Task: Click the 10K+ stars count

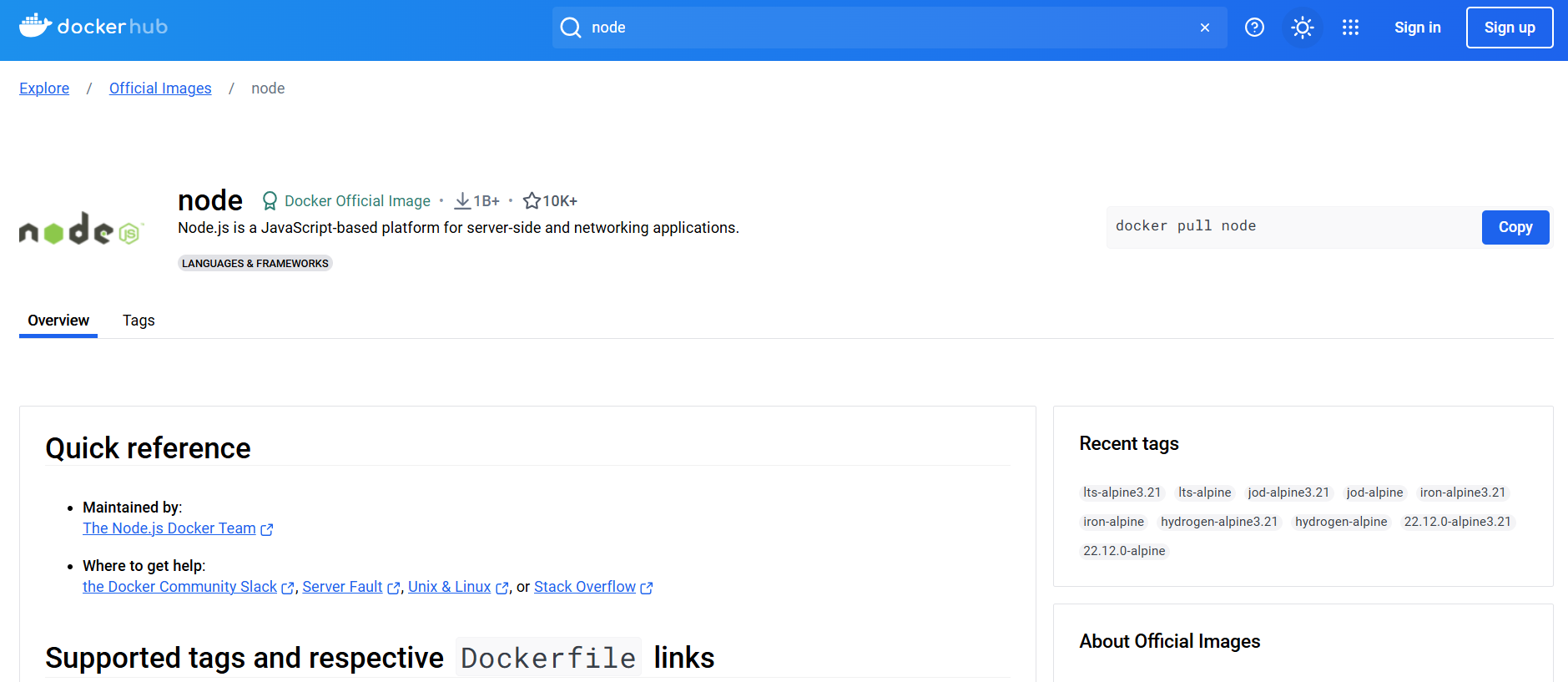Action: 560,201
